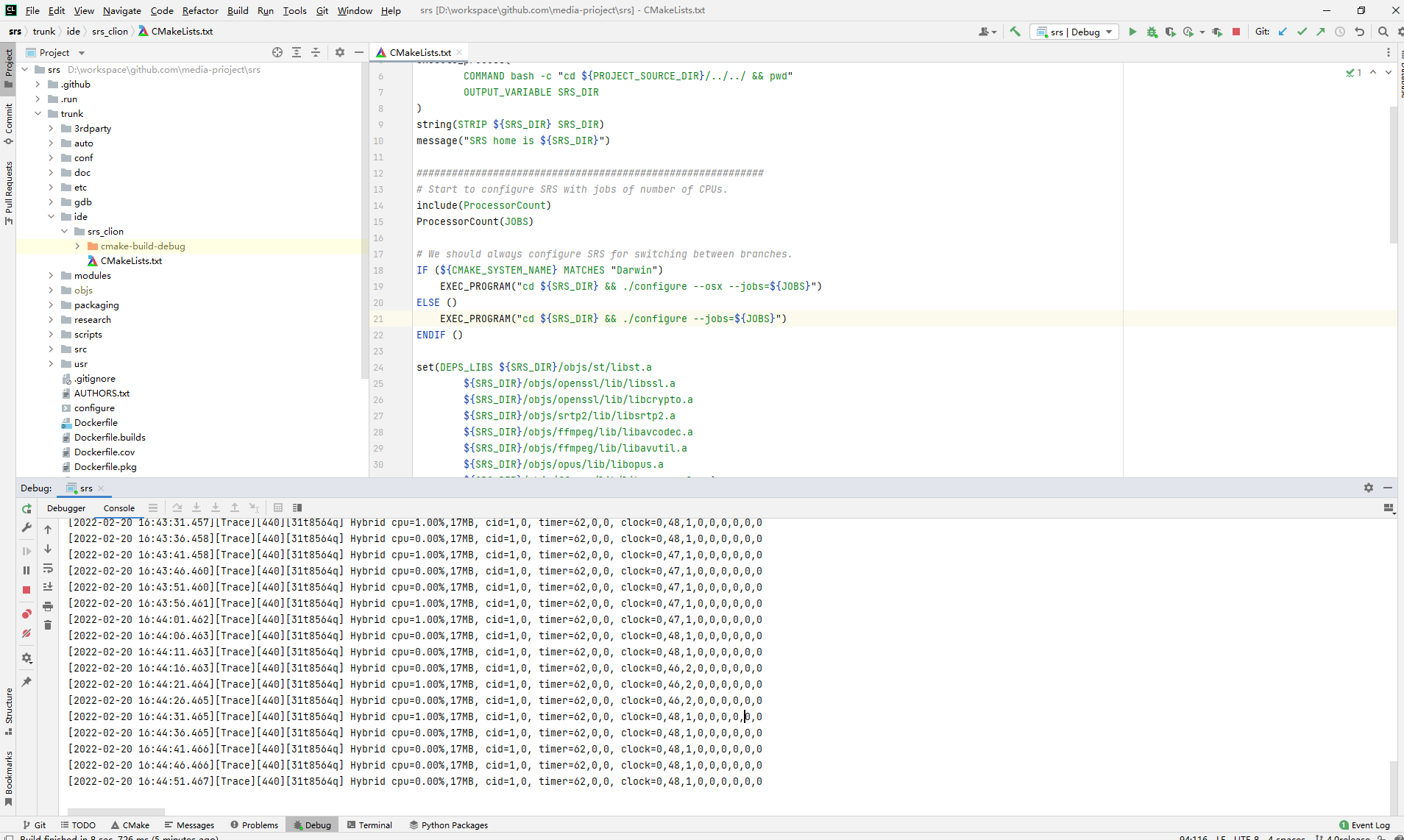Image resolution: width=1404 pixels, height=840 pixels.
Task: Select the Console tab
Action: coord(119,508)
